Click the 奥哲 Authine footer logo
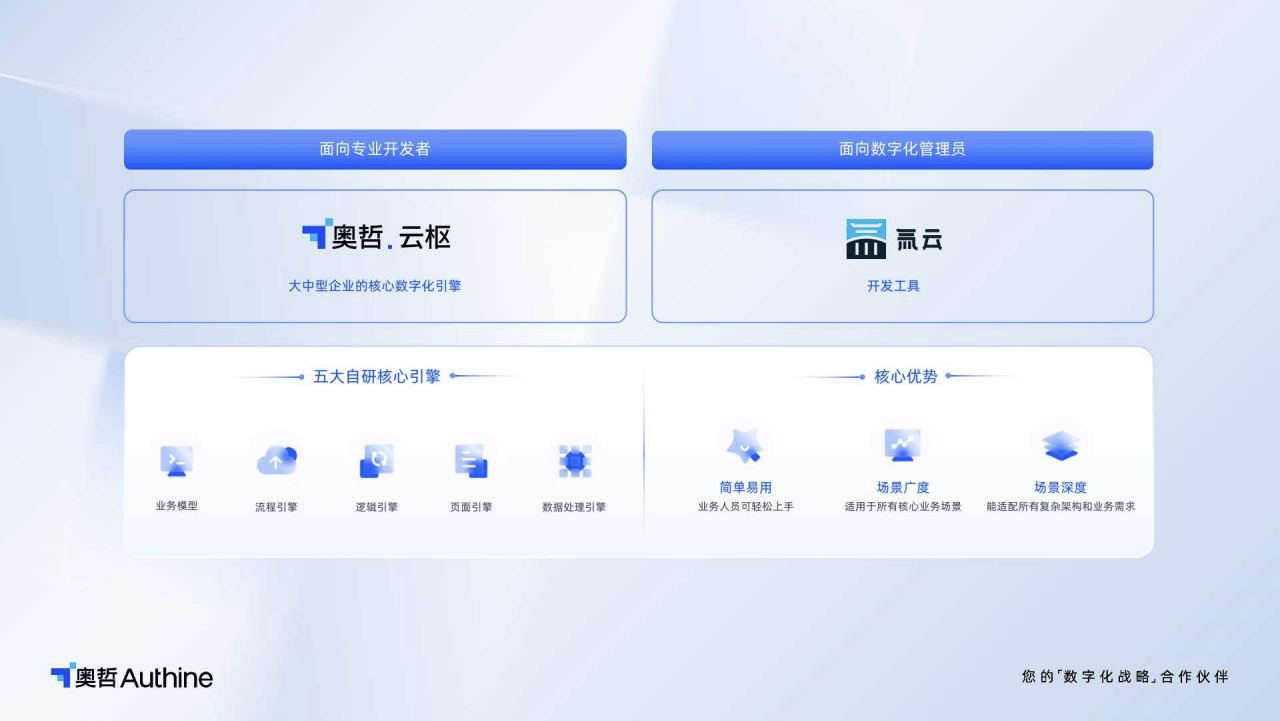1280x721 pixels. tap(132, 677)
